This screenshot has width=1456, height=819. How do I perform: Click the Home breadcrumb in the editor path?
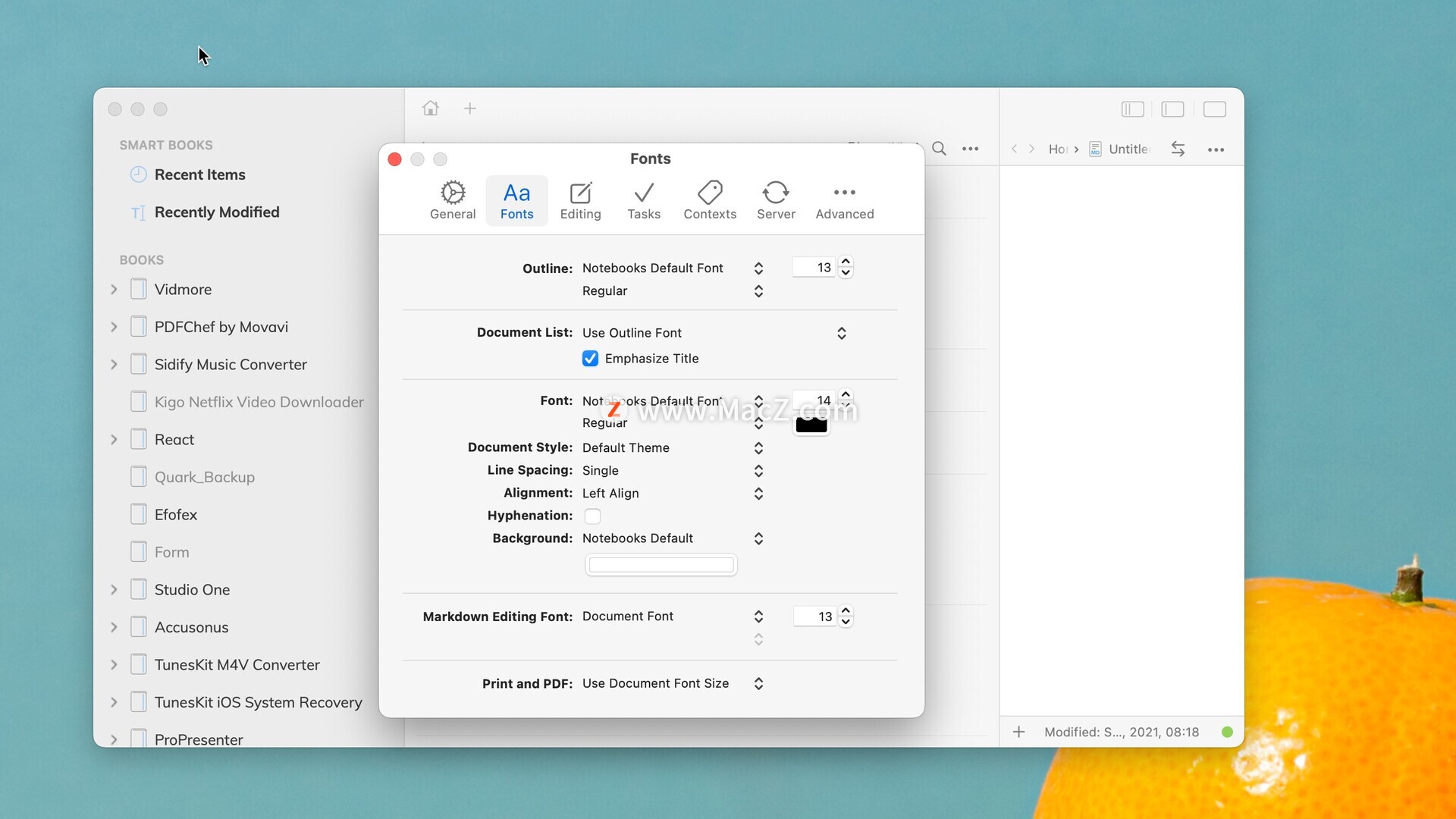[x=1059, y=149]
